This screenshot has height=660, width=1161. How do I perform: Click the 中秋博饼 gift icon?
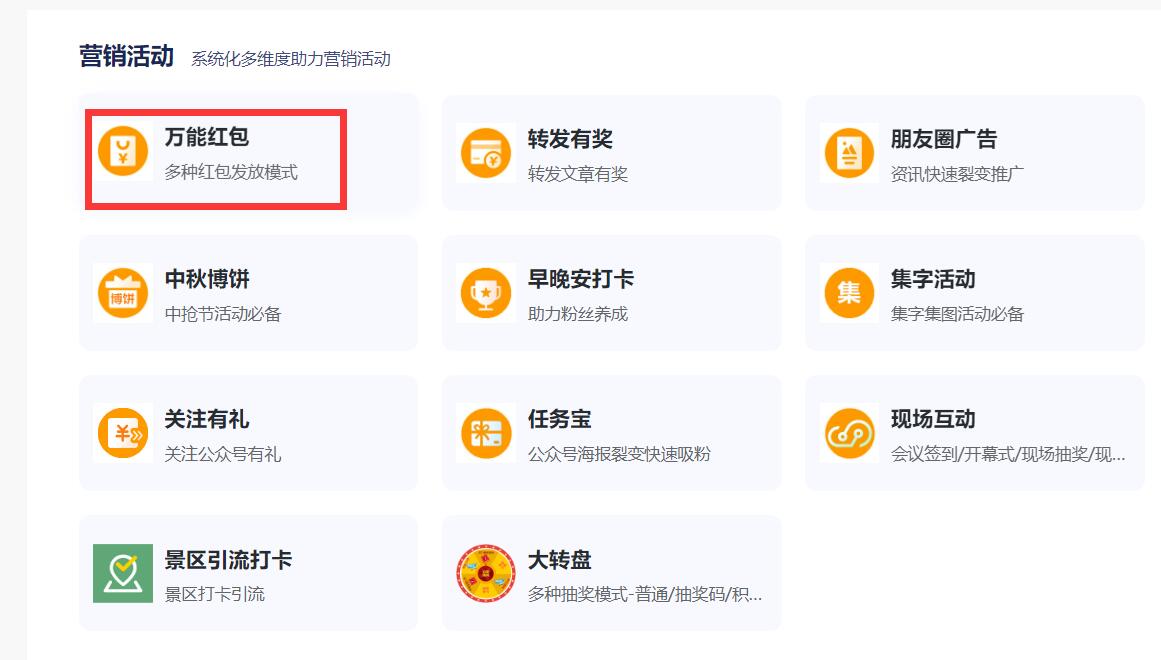point(123,293)
